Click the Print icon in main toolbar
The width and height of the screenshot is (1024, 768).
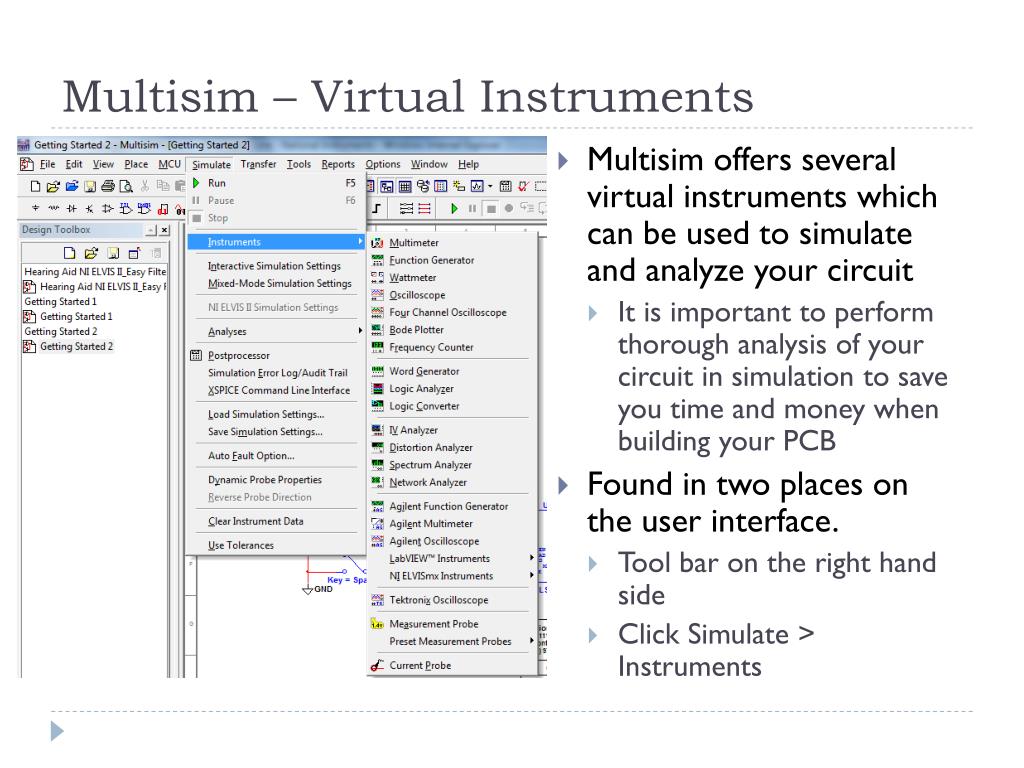pyautogui.click(x=108, y=186)
